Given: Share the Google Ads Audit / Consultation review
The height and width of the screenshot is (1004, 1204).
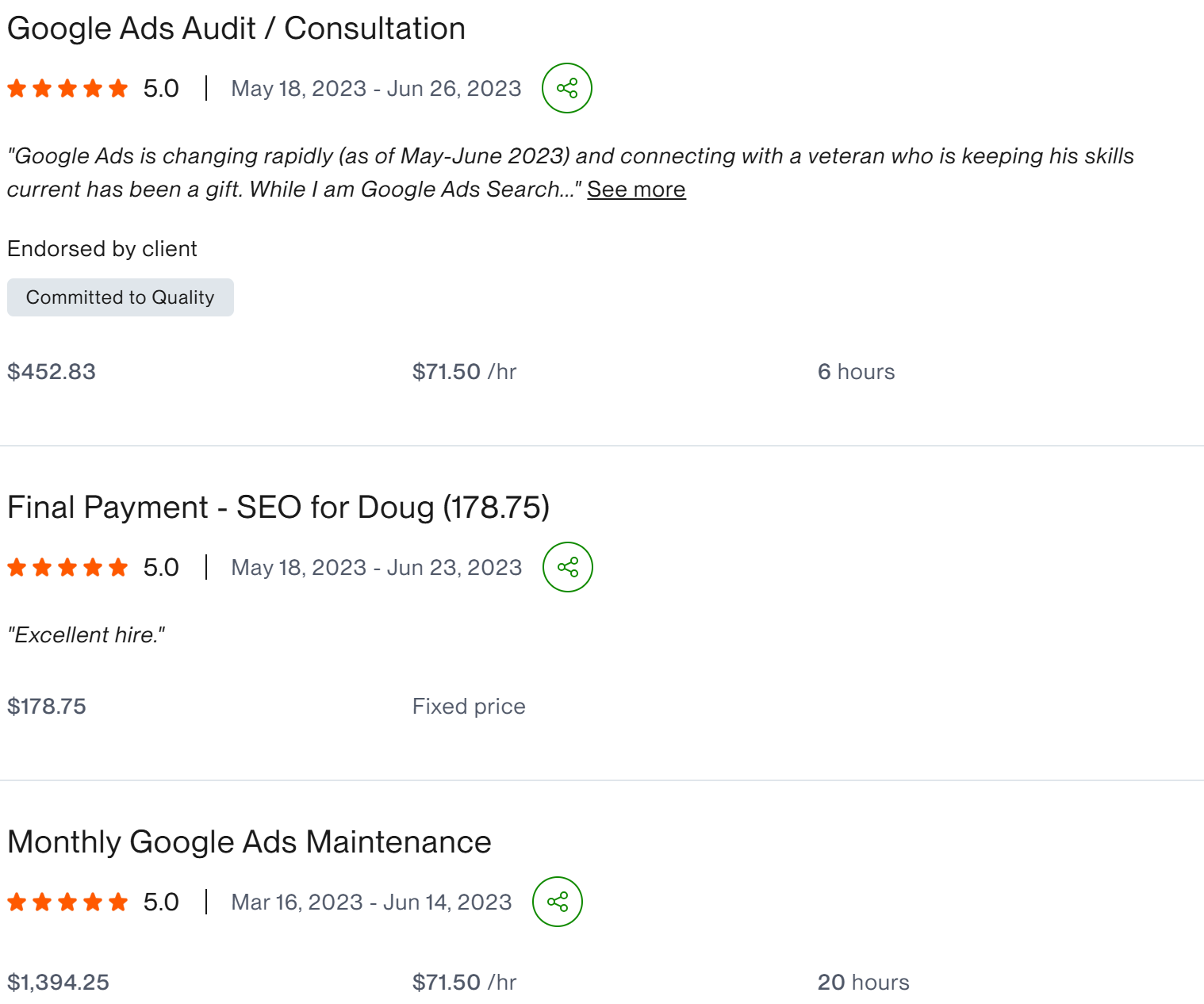Looking at the screenshot, I should coord(567,88).
